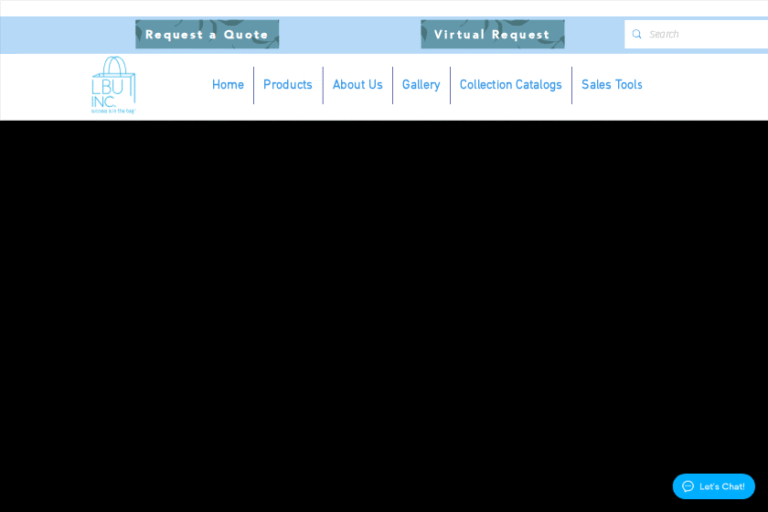768x512 pixels.
Task: Open the Gallery page
Action: tap(420, 85)
